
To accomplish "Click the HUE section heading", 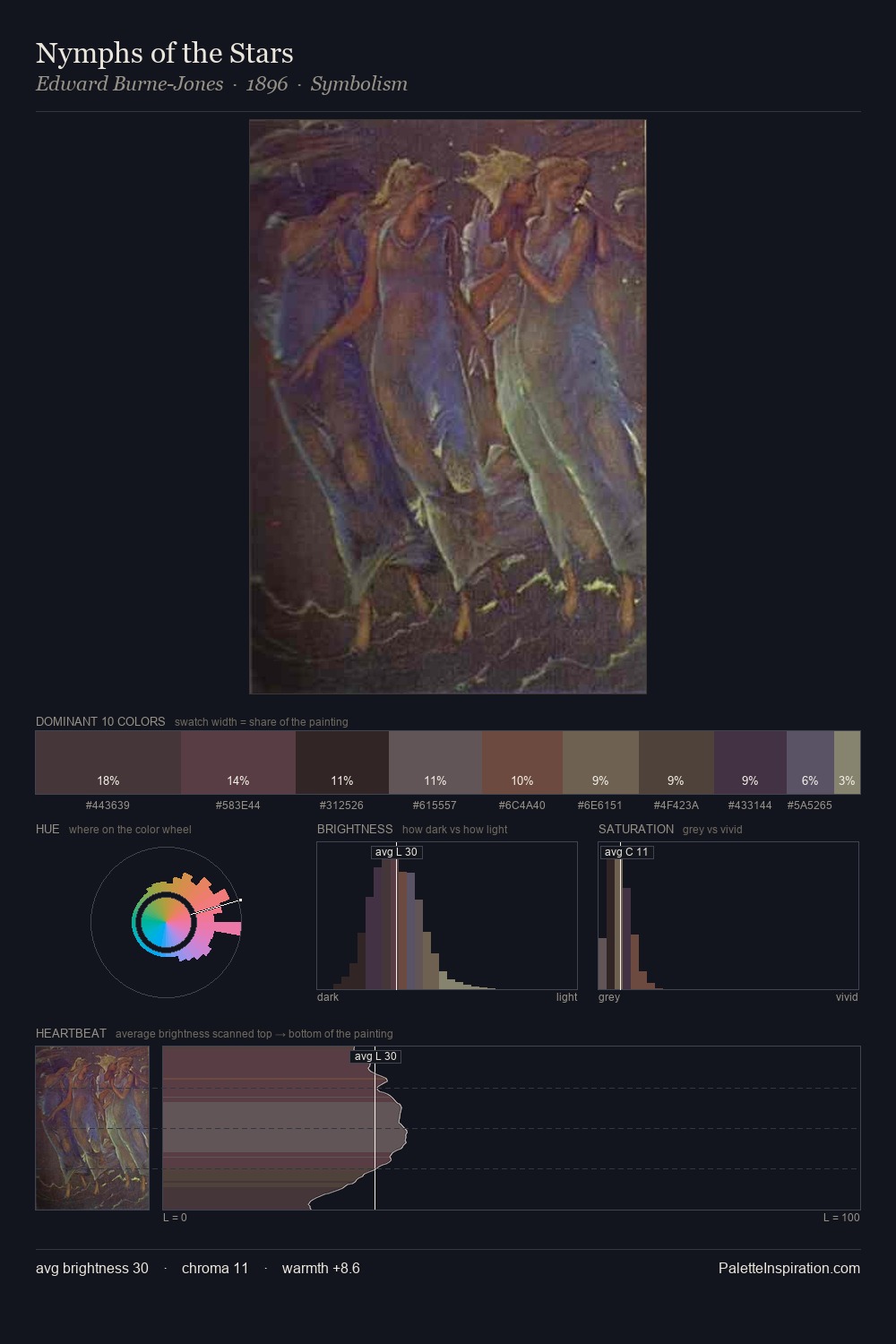I will coord(47,829).
